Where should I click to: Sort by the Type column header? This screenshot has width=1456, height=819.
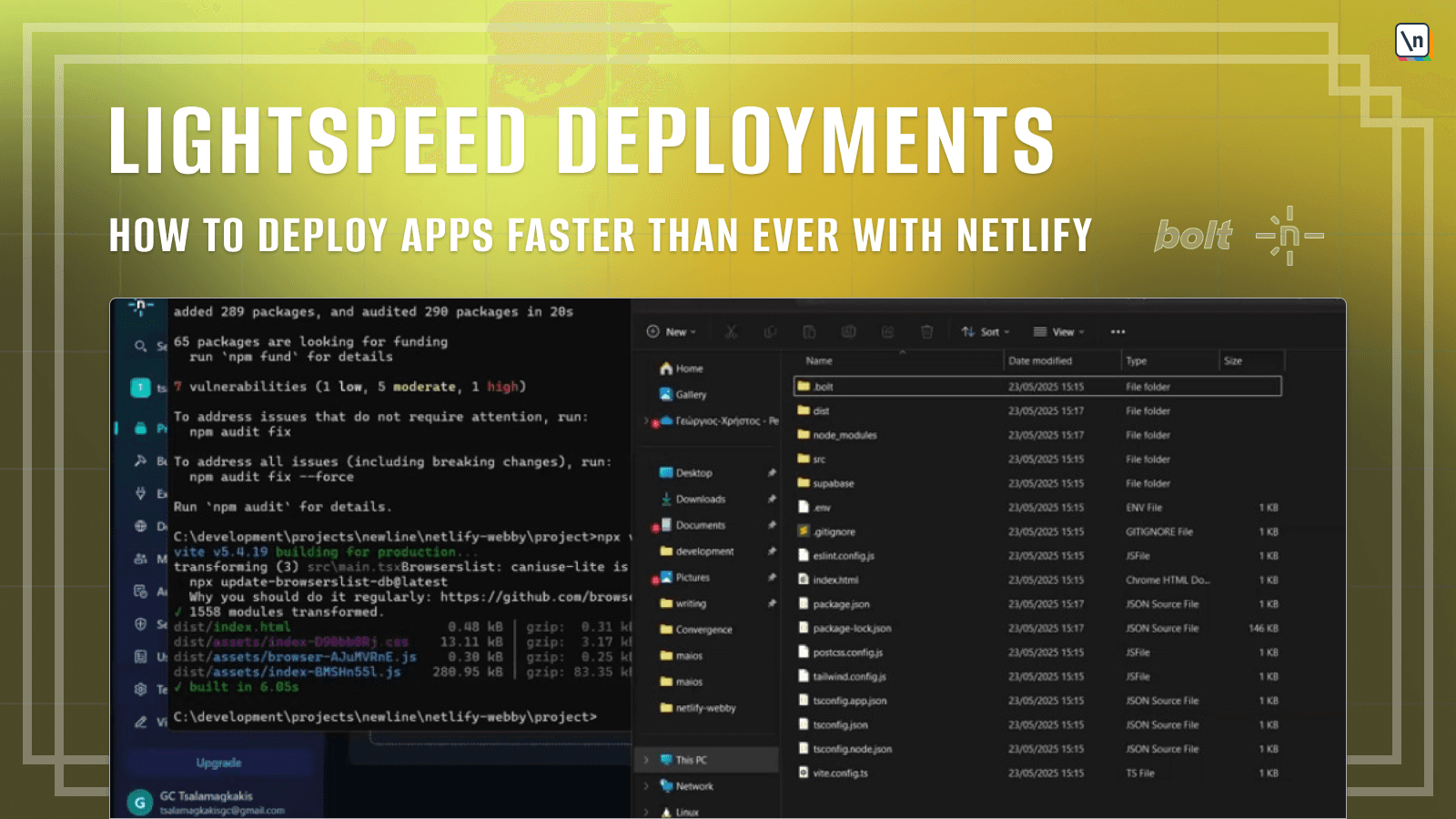pos(1137,361)
